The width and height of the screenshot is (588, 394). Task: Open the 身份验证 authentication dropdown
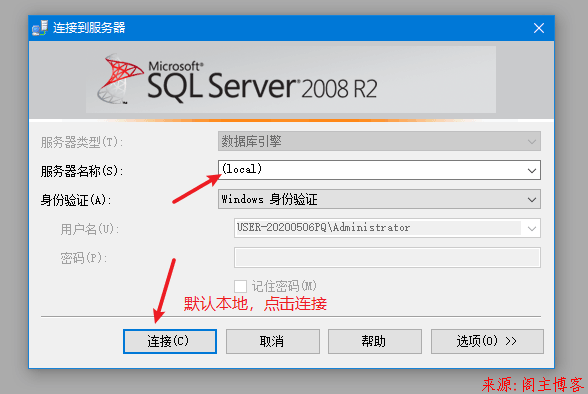[x=379, y=199]
